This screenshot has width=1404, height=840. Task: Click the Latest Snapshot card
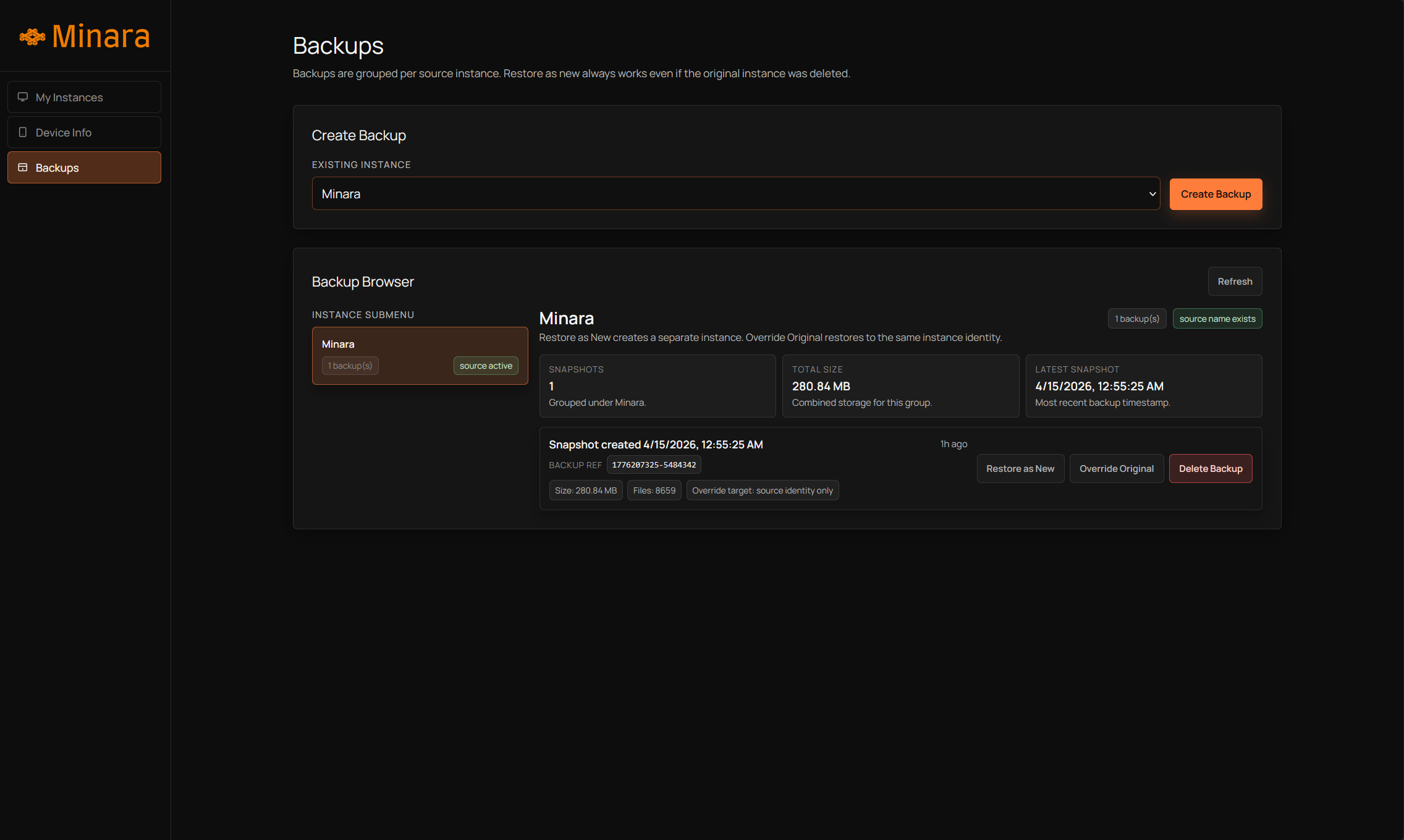(x=1144, y=386)
